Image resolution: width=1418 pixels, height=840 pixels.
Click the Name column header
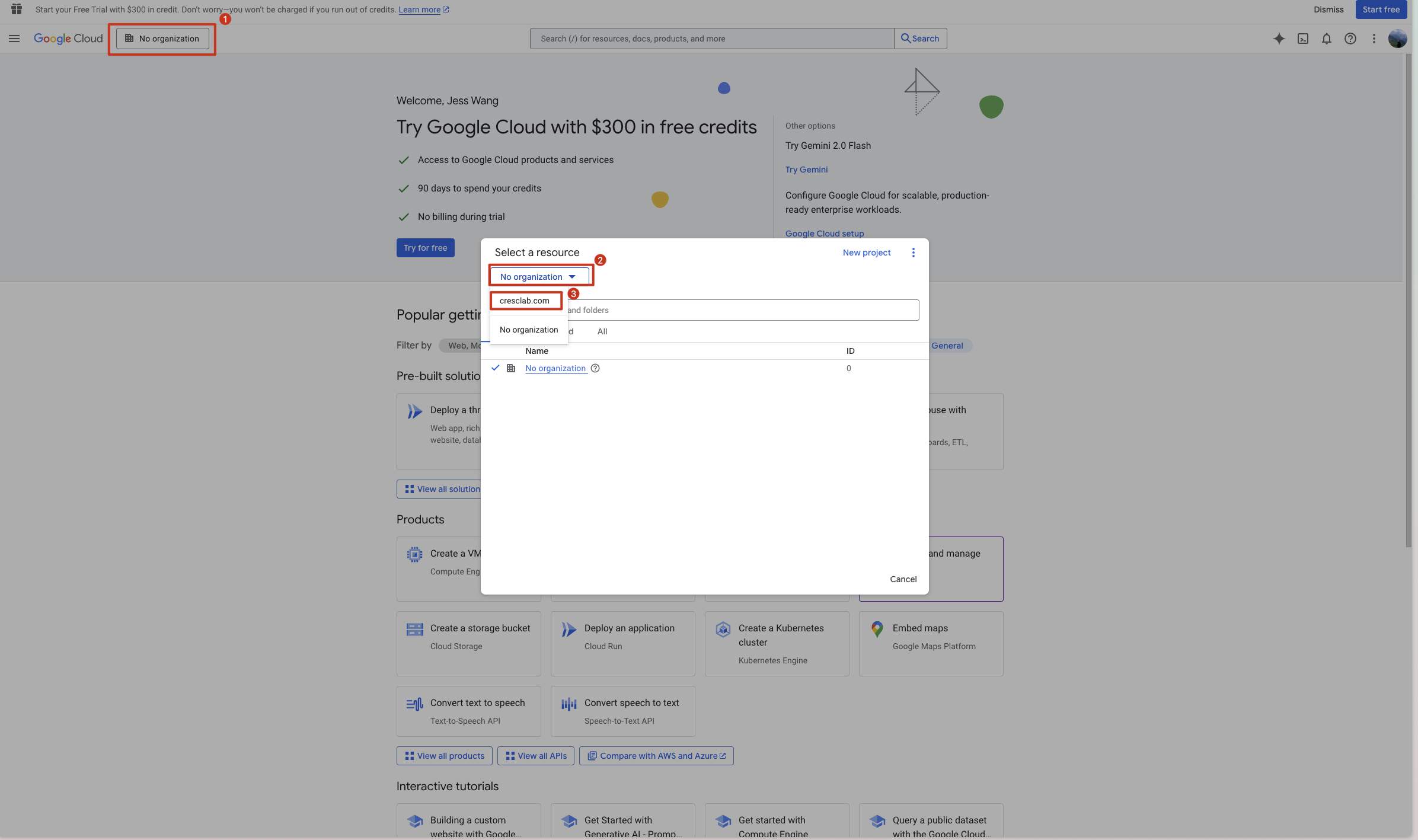coord(536,351)
